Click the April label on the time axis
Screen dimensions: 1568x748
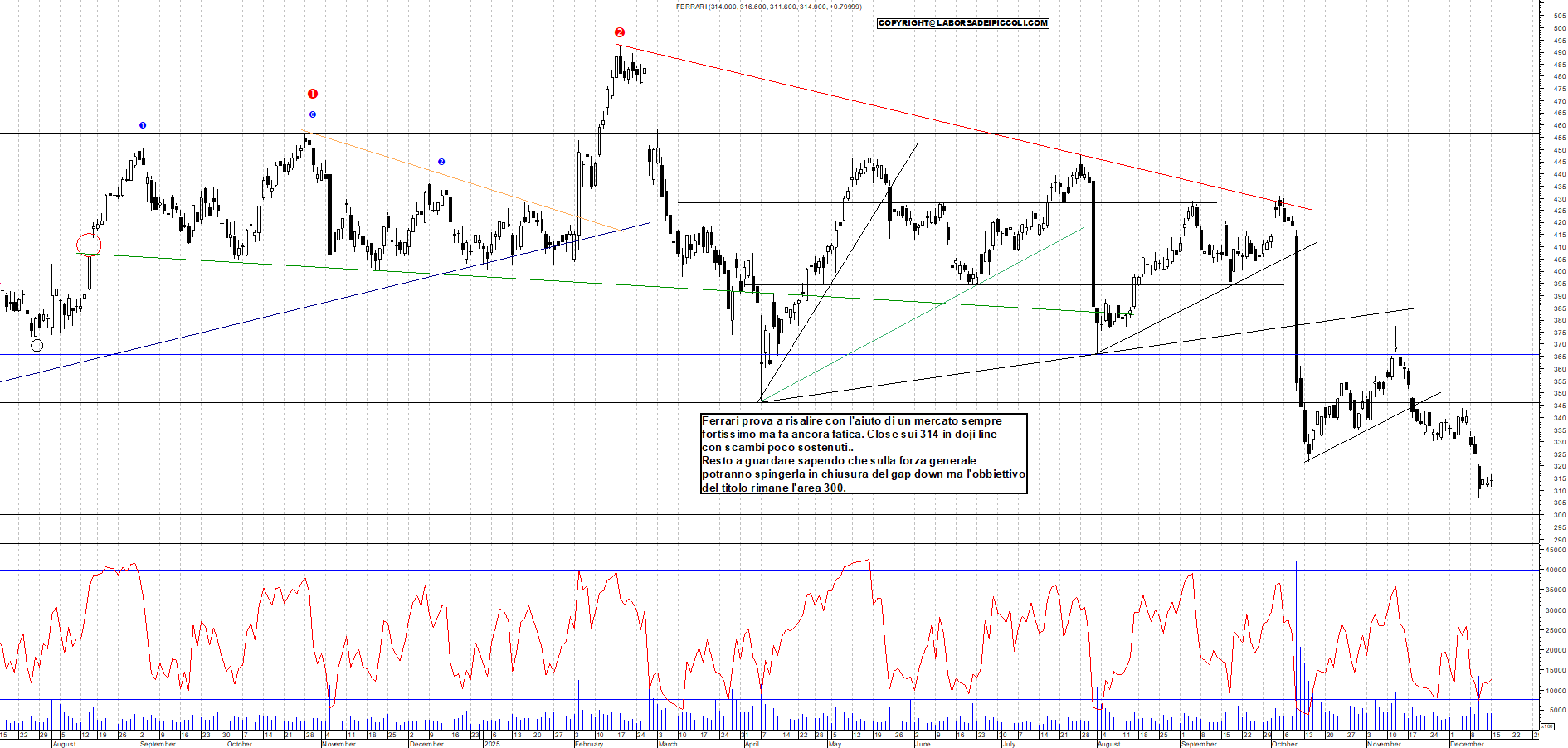(x=752, y=744)
